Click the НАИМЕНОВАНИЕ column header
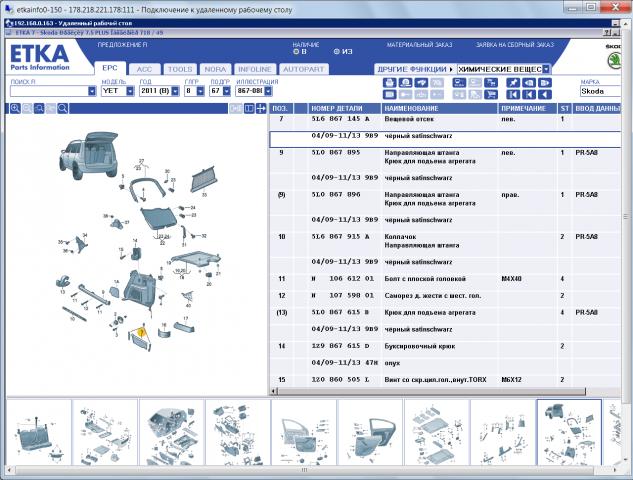This screenshot has width=633, height=480. pos(439,108)
